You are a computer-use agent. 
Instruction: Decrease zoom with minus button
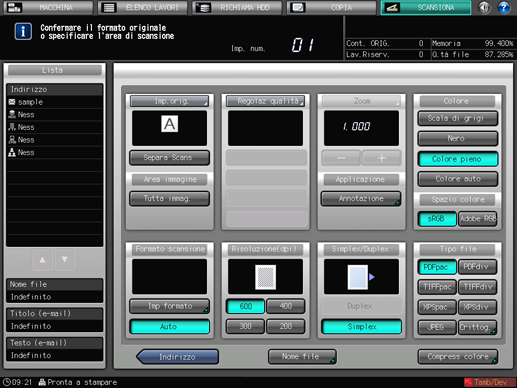pyautogui.click(x=341, y=158)
